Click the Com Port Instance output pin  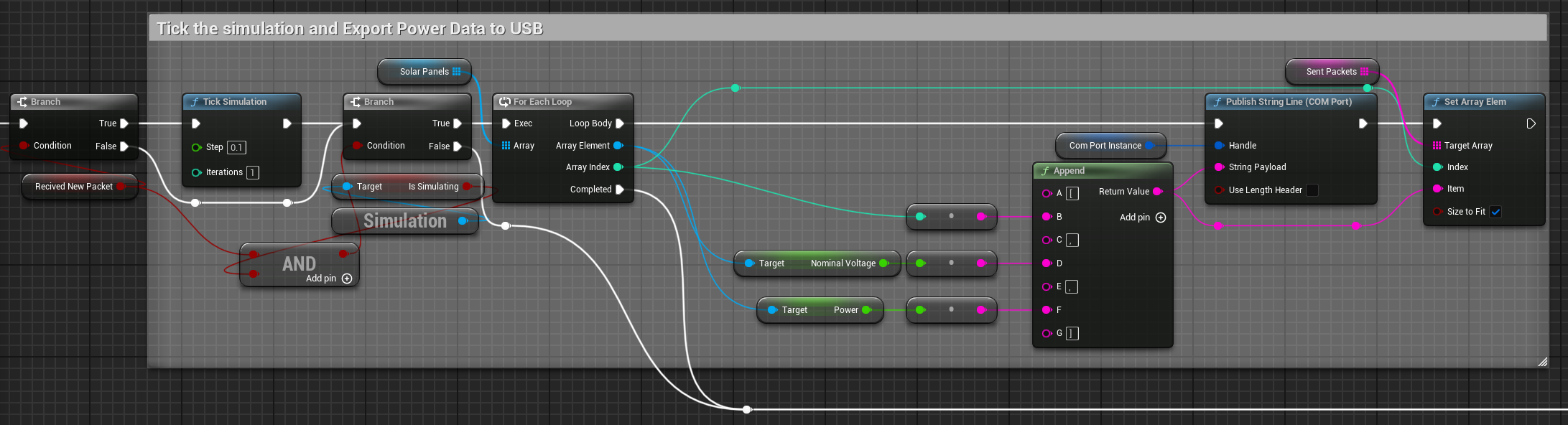pos(1149,146)
